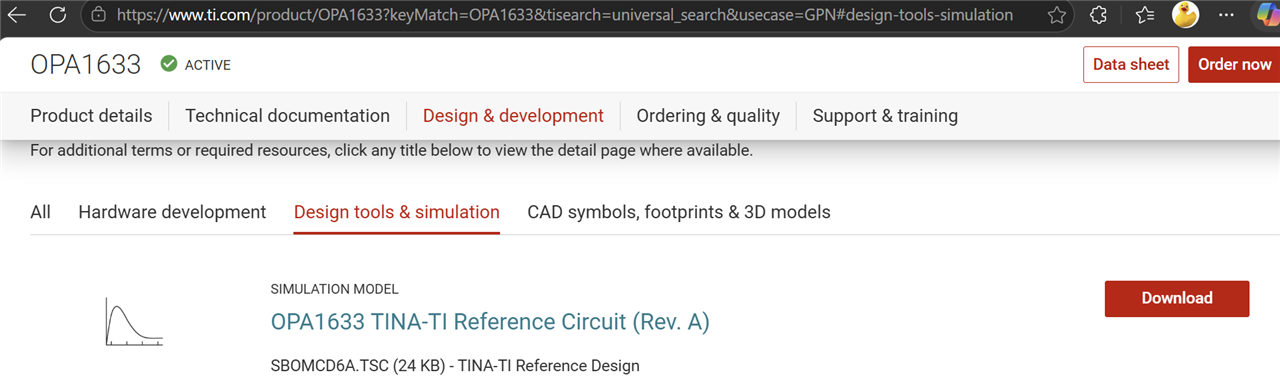Open Support & training section
This screenshot has width=1280, height=384.
pyautogui.click(x=885, y=116)
